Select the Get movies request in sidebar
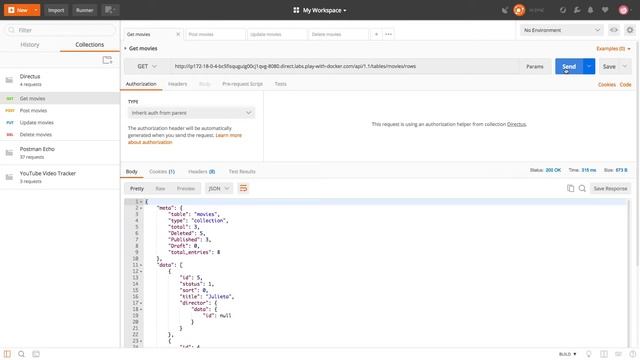Image resolution: width=640 pixels, height=360 pixels. point(60,98)
